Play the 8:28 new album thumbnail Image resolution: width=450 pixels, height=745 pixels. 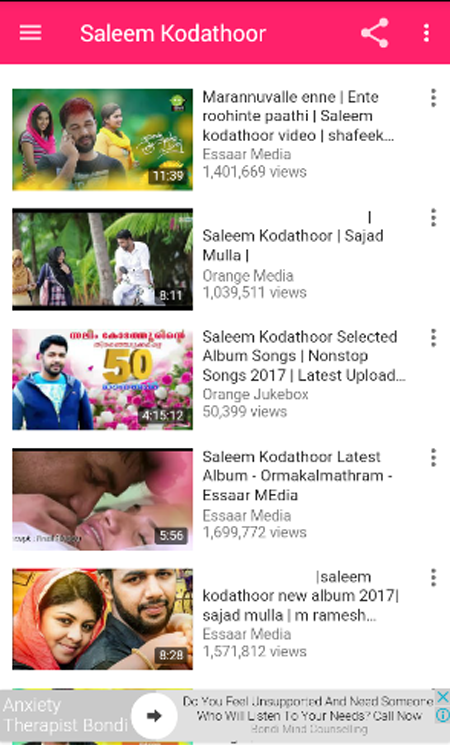click(x=103, y=619)
